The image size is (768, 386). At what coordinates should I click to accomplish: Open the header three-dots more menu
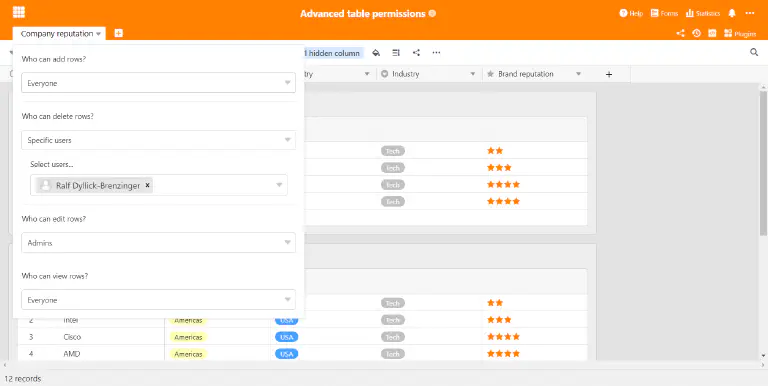(x=750, y=13)
